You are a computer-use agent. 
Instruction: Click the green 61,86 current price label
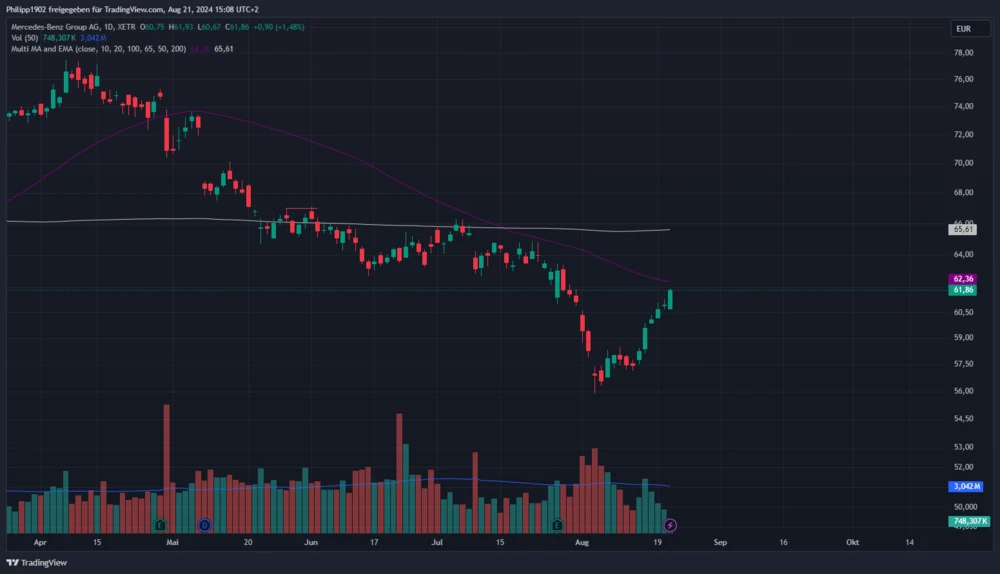pyautogui.click(x=964, y=290)
